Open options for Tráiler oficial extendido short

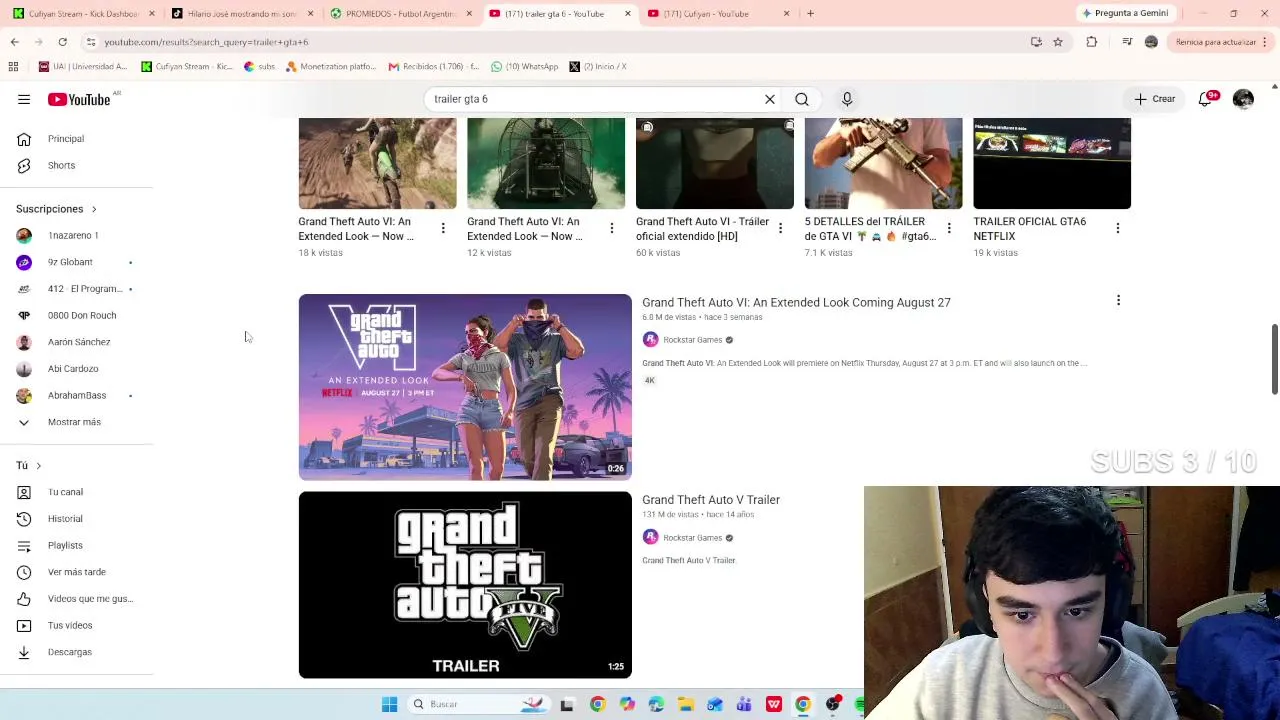click(781, 229)
